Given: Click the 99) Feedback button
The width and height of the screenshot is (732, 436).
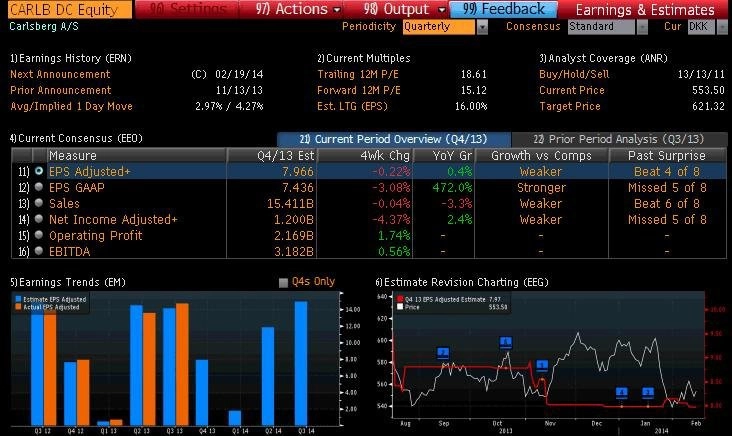Looking at the screenshot, I should click(x=503, y=9).
